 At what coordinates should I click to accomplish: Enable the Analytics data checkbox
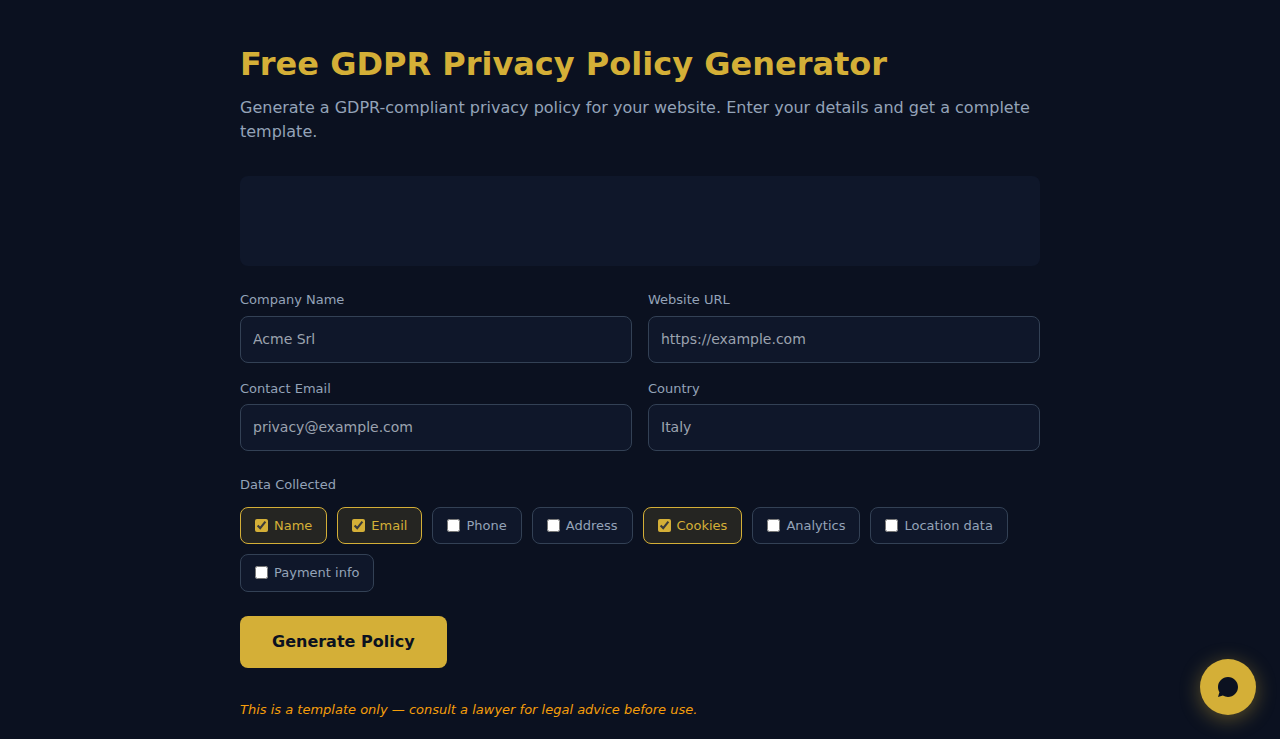(774, 526)
